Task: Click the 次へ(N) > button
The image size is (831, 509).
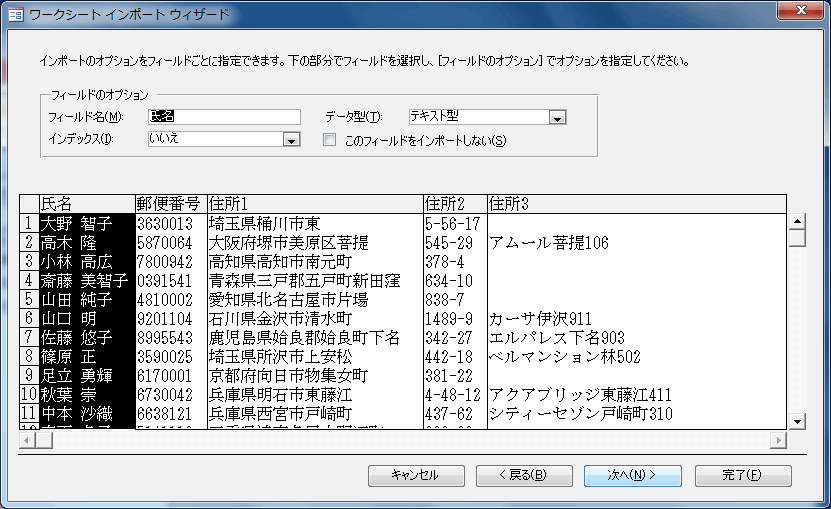Action: pyautogui.click(x=632, y=476)
